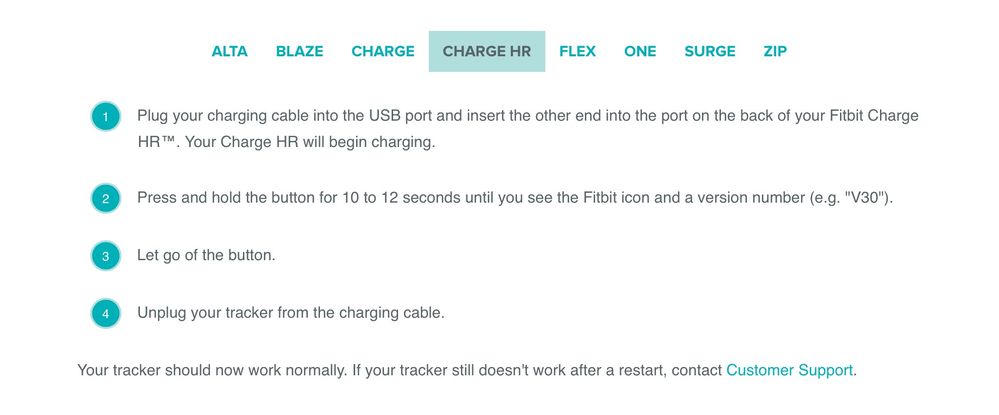Open the Customer Support link

(x=789, y=370)
